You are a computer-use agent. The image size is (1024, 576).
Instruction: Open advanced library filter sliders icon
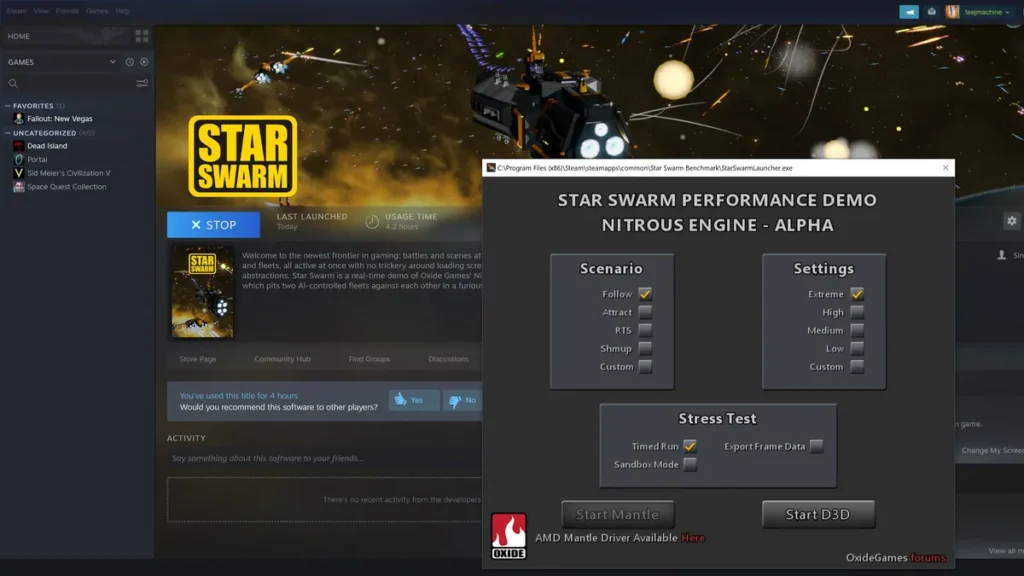[142, 83]
